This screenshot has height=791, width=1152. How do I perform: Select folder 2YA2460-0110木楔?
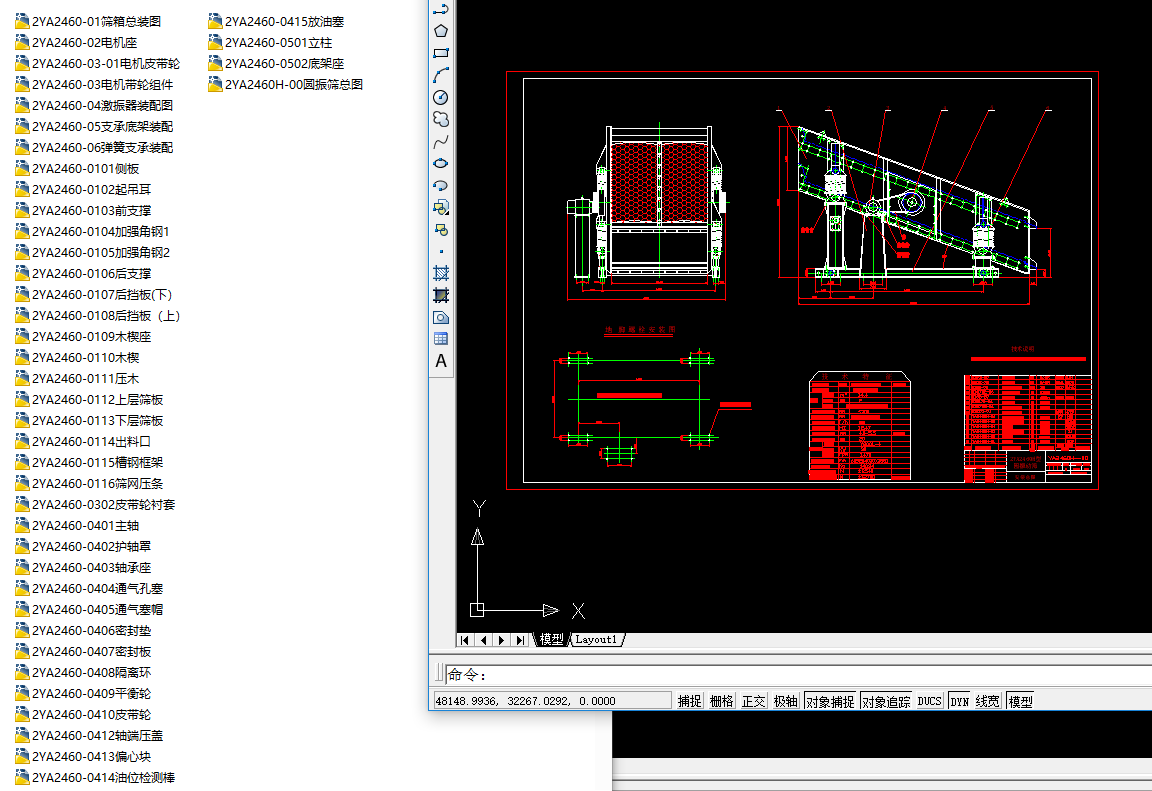coord(77,358)
